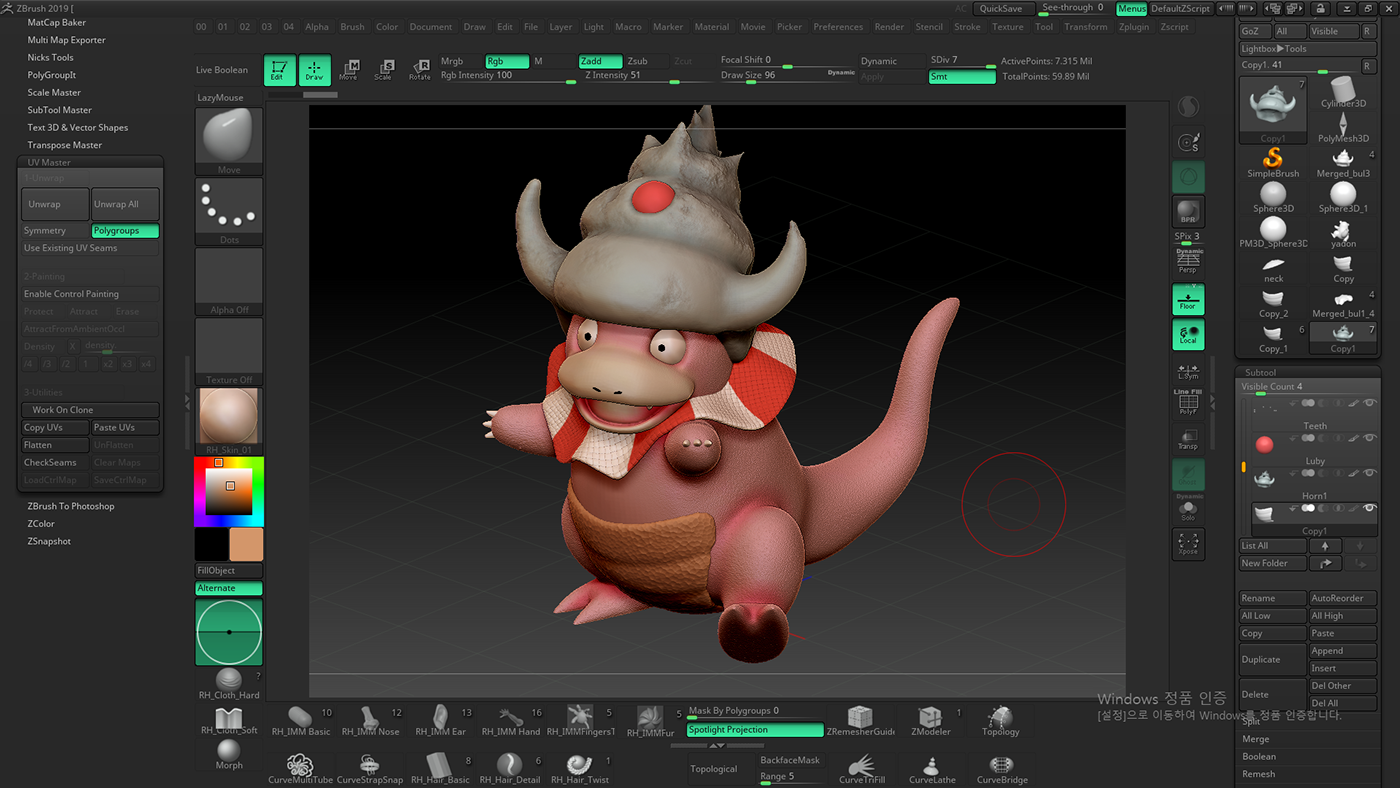
Task: Click the BPR render button
Action: [1188, 211]
